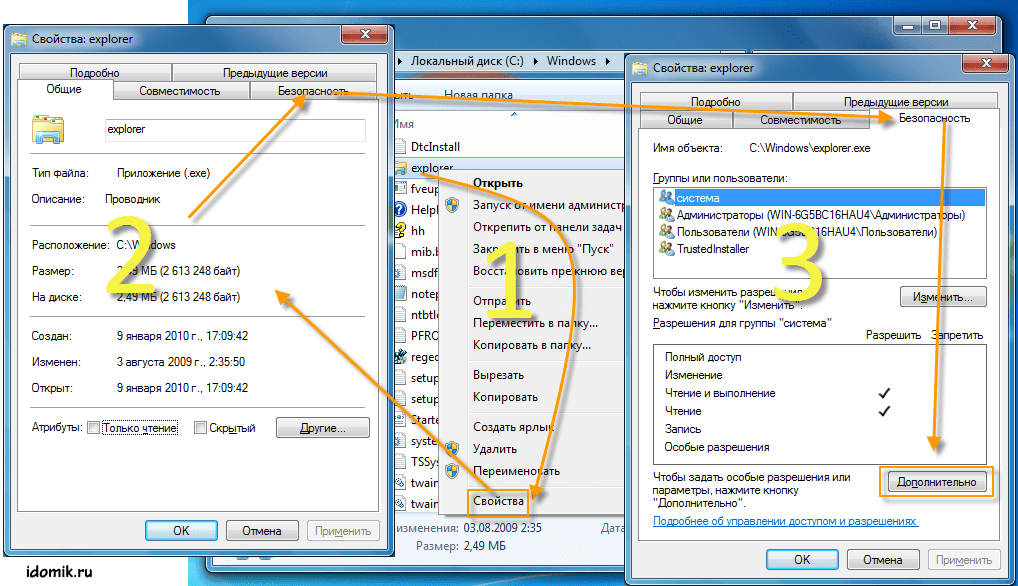Click the Другие... attributes button
Image resolution: width=1018 pixels, height=586 pixels.
323,428
